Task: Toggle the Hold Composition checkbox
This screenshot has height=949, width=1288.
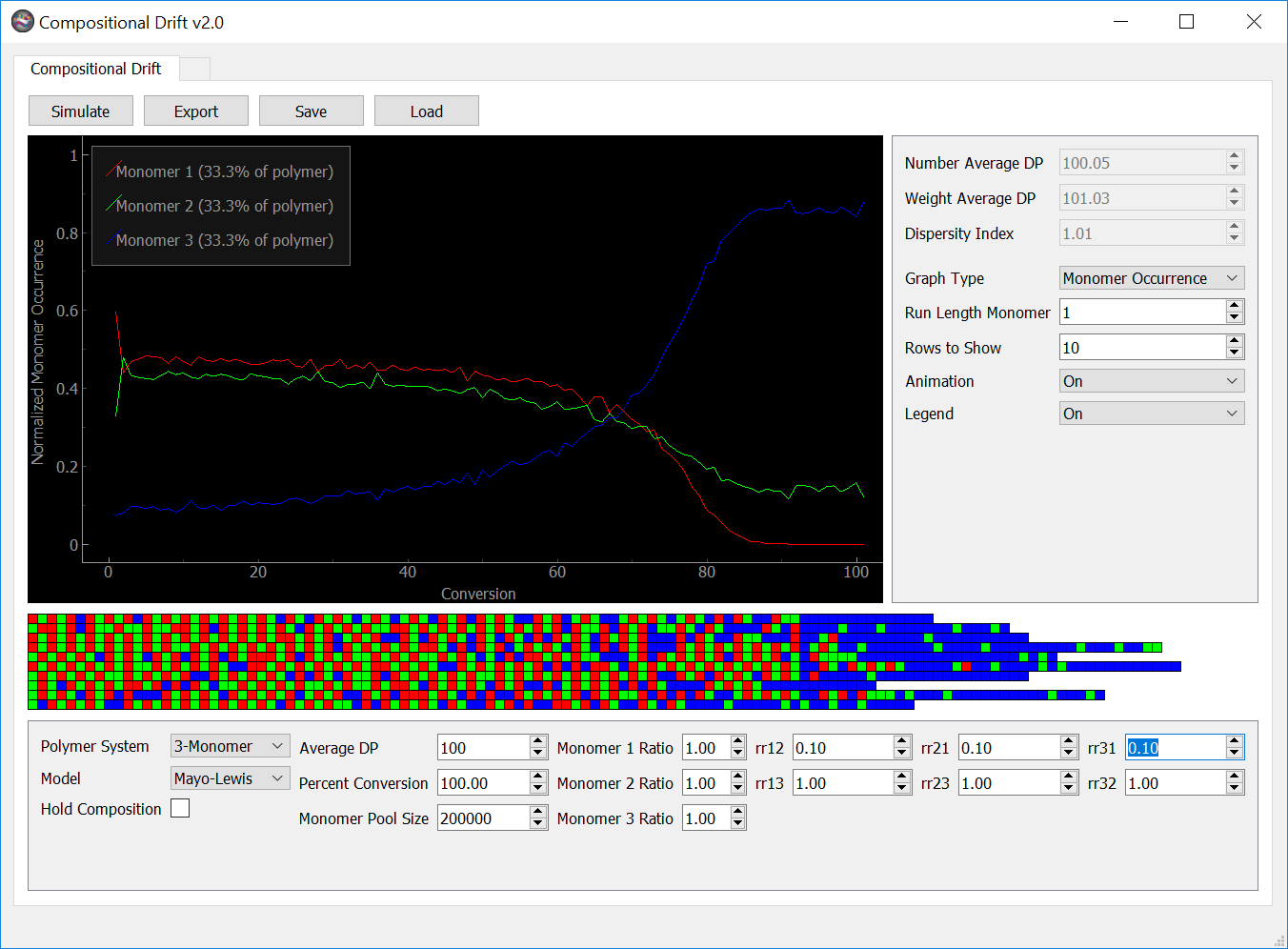Action: (180, 808)
